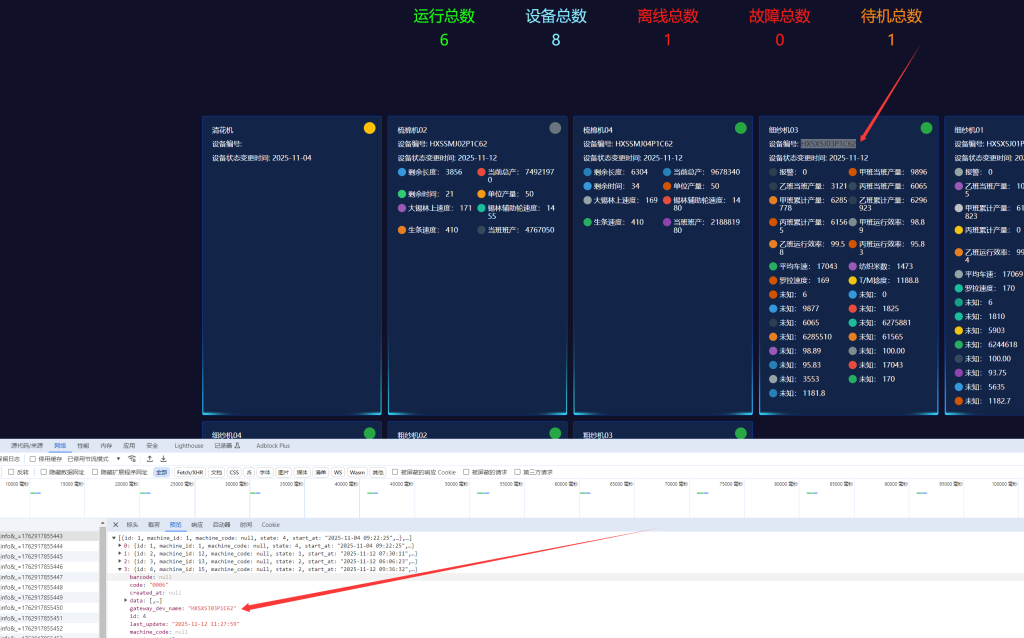This screenshot has width=1024, height=638.
Task: Filter requests by WS type
Action: [338, 472]
